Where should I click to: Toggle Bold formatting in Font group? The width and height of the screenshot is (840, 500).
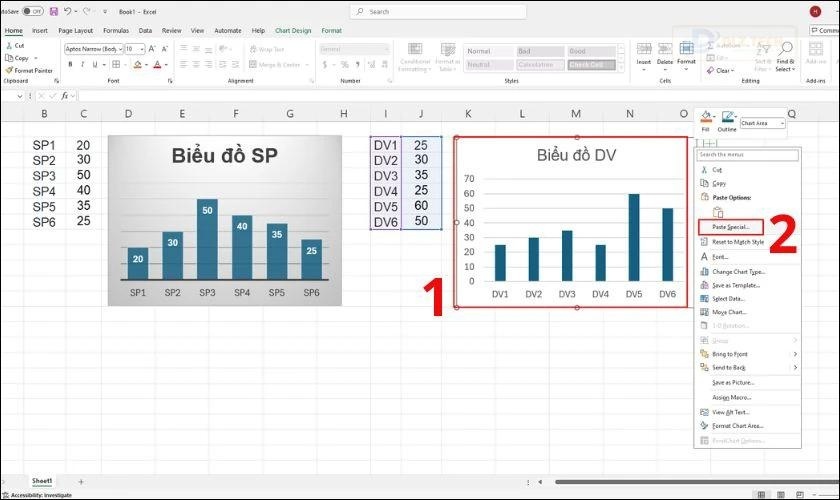71,64
